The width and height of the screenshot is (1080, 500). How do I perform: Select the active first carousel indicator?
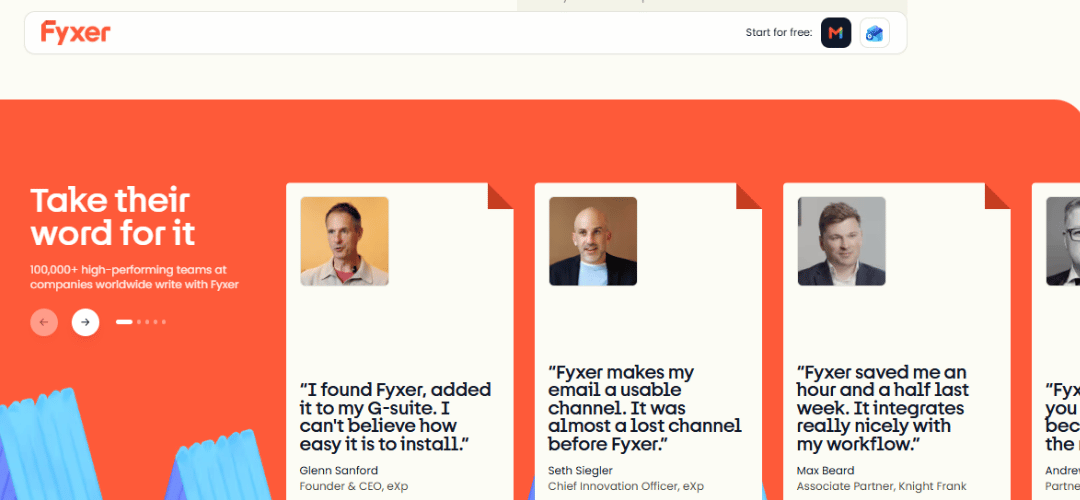[124, 322]
